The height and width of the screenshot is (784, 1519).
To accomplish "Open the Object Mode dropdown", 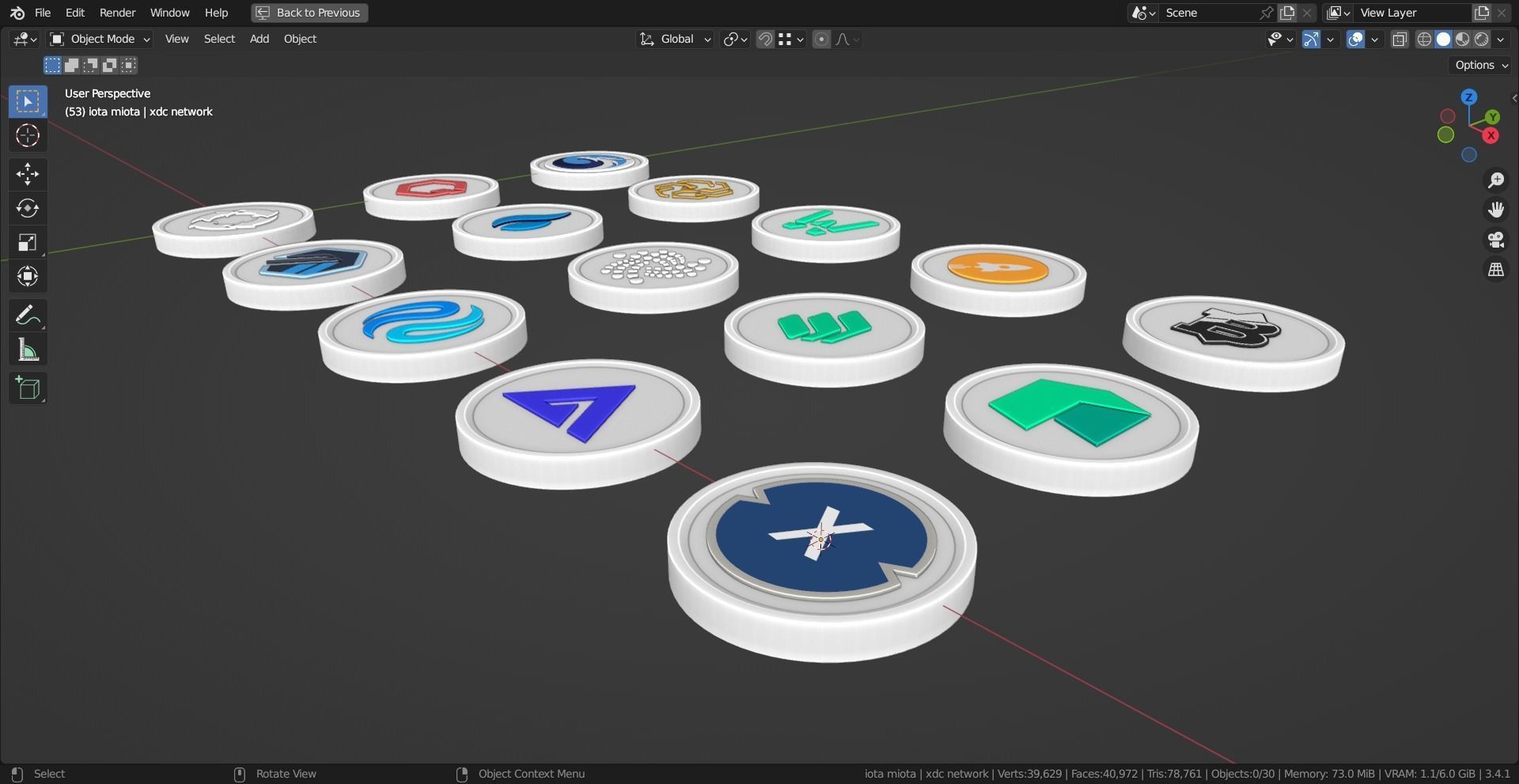I will [x=99, y=39].
